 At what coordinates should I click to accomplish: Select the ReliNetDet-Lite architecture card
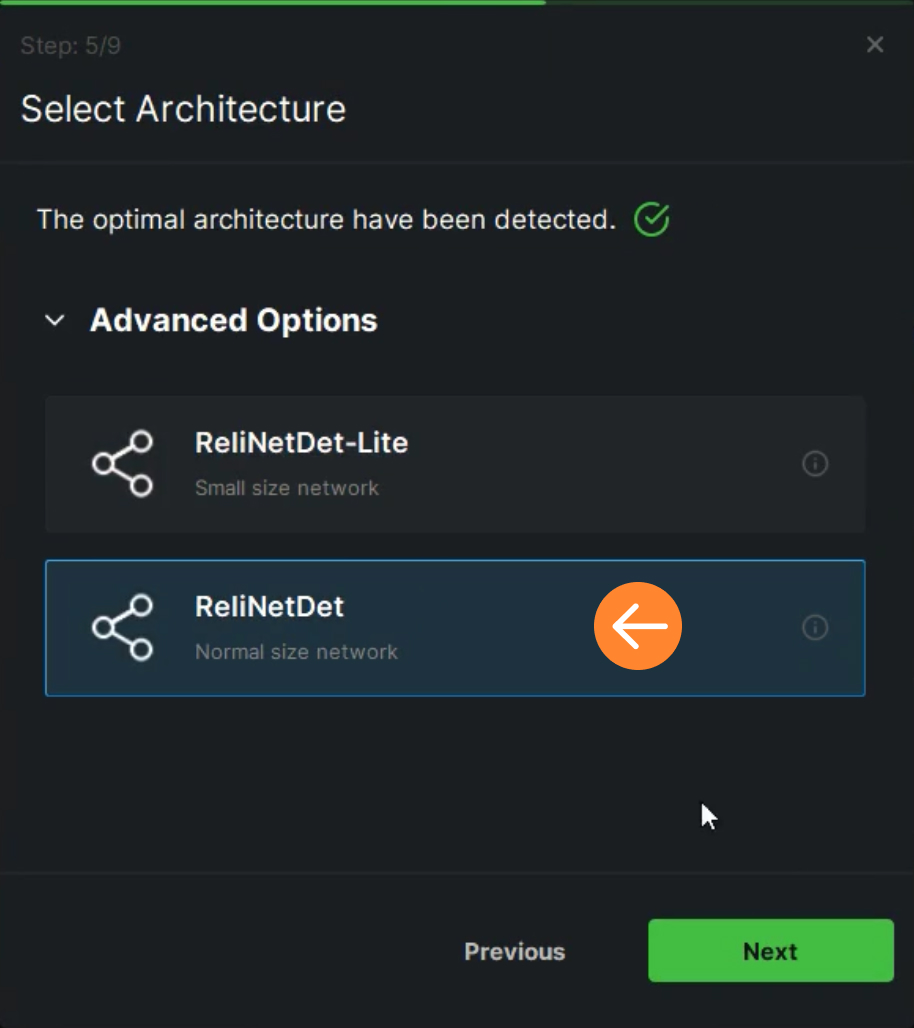coord(455,464)
